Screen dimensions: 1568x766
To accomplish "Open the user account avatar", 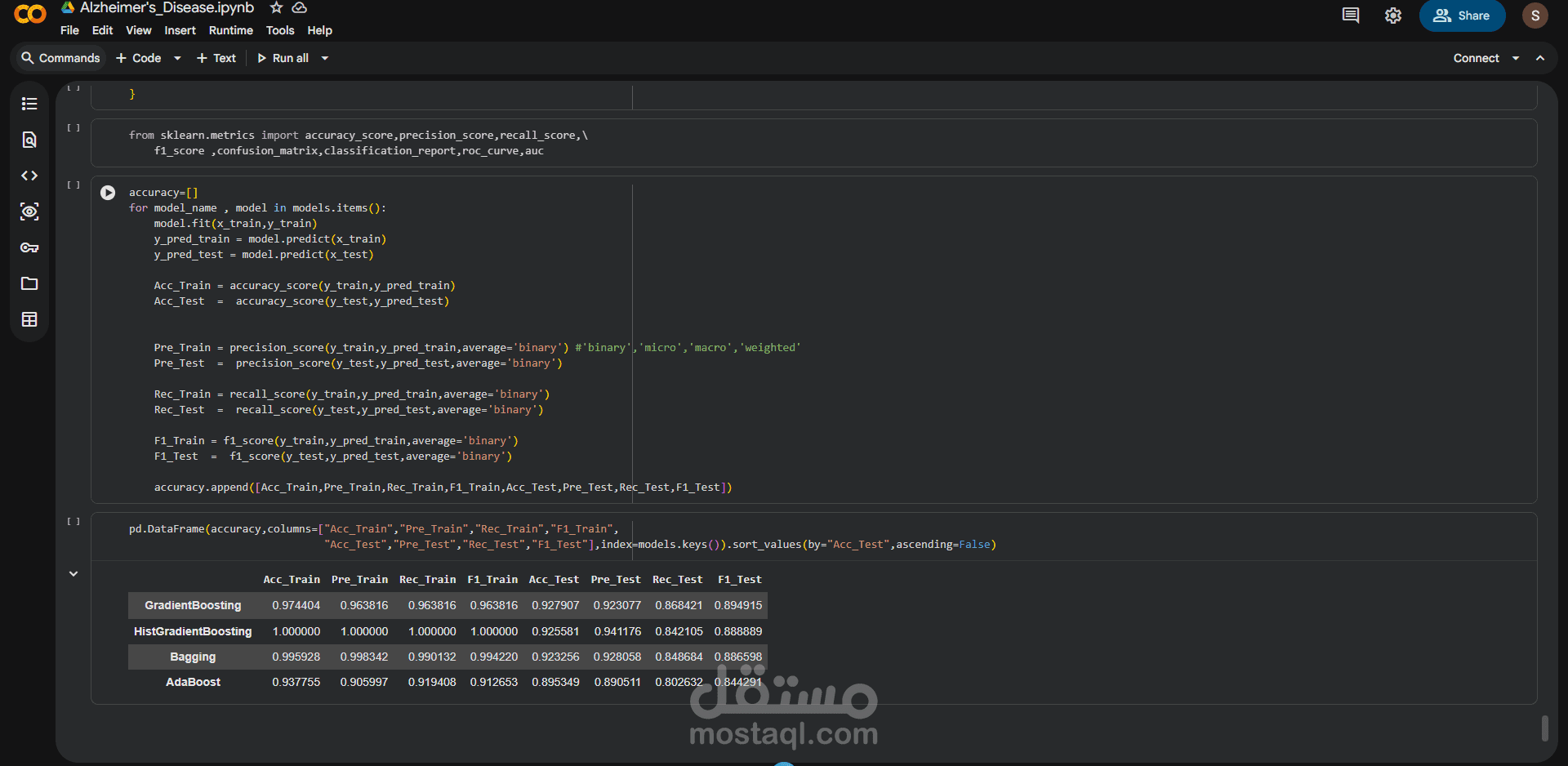I will (x=1535, y=16).
